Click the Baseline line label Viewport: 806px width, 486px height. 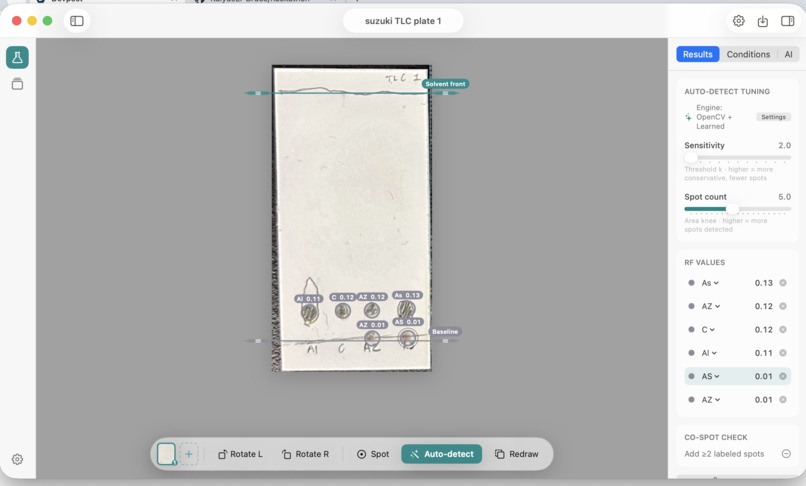point(445,332)
